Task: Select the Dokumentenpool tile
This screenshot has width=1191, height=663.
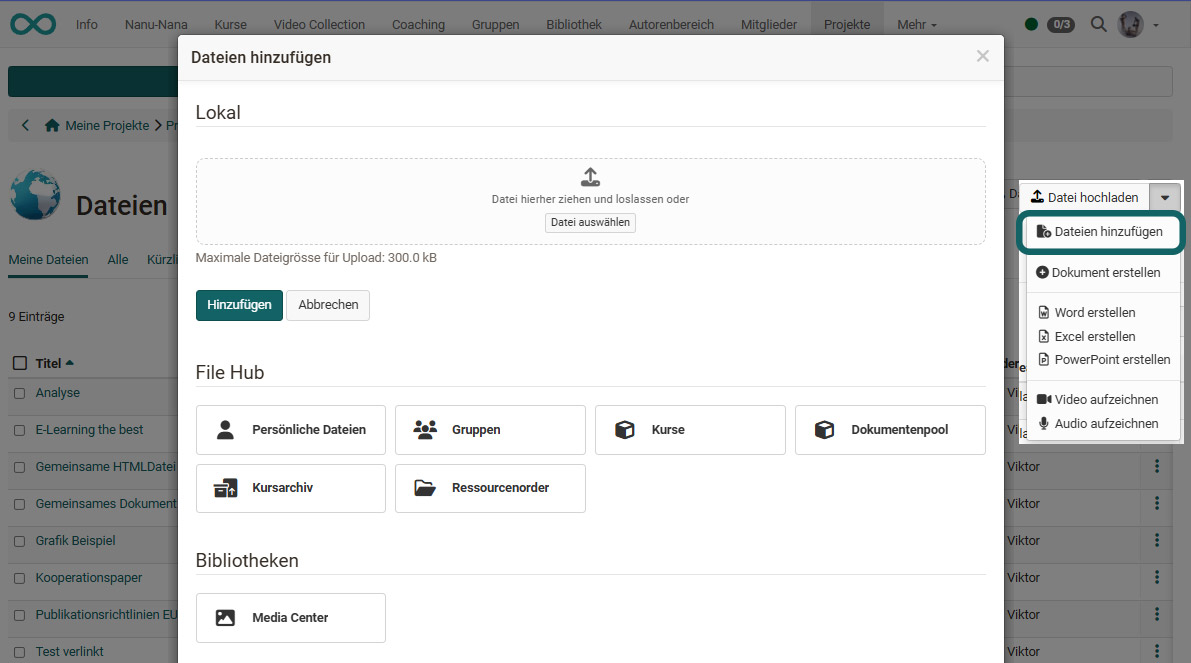Action: [x=890, y=430]
